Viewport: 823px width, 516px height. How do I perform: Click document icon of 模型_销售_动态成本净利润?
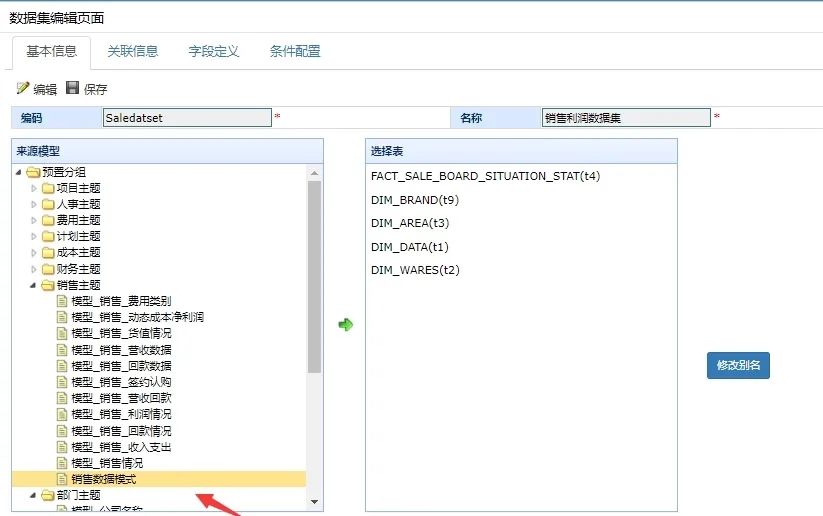[x=62, y=318]
